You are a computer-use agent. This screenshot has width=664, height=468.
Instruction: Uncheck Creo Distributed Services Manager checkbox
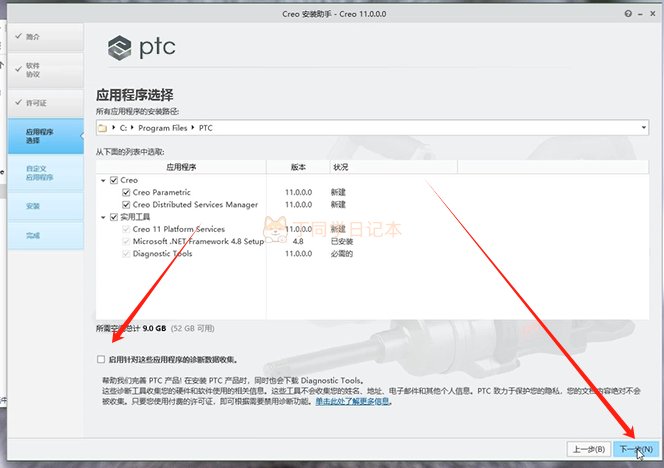click(x=126, y=205)
